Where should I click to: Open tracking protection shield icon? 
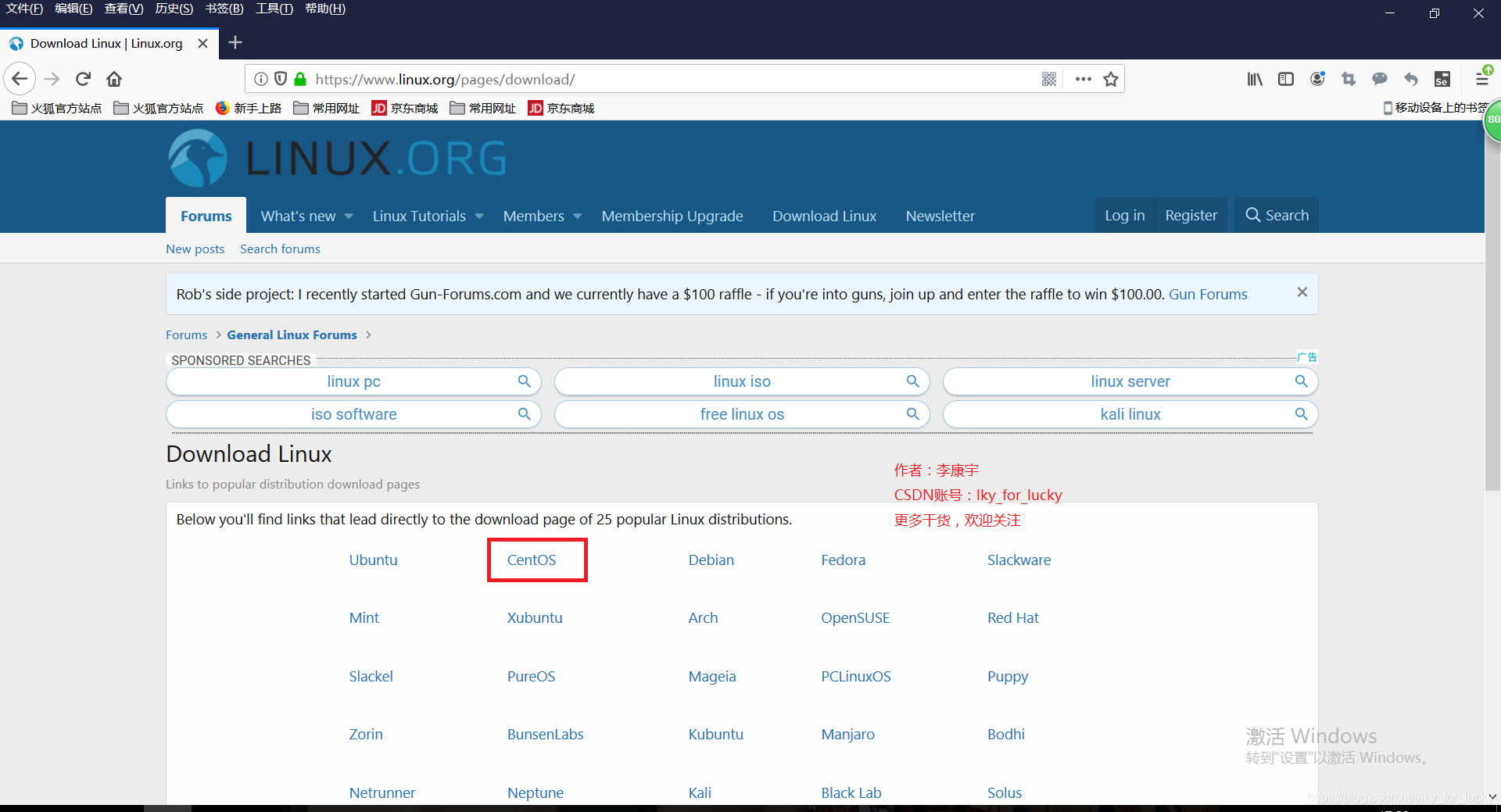(x=281, y=79)
